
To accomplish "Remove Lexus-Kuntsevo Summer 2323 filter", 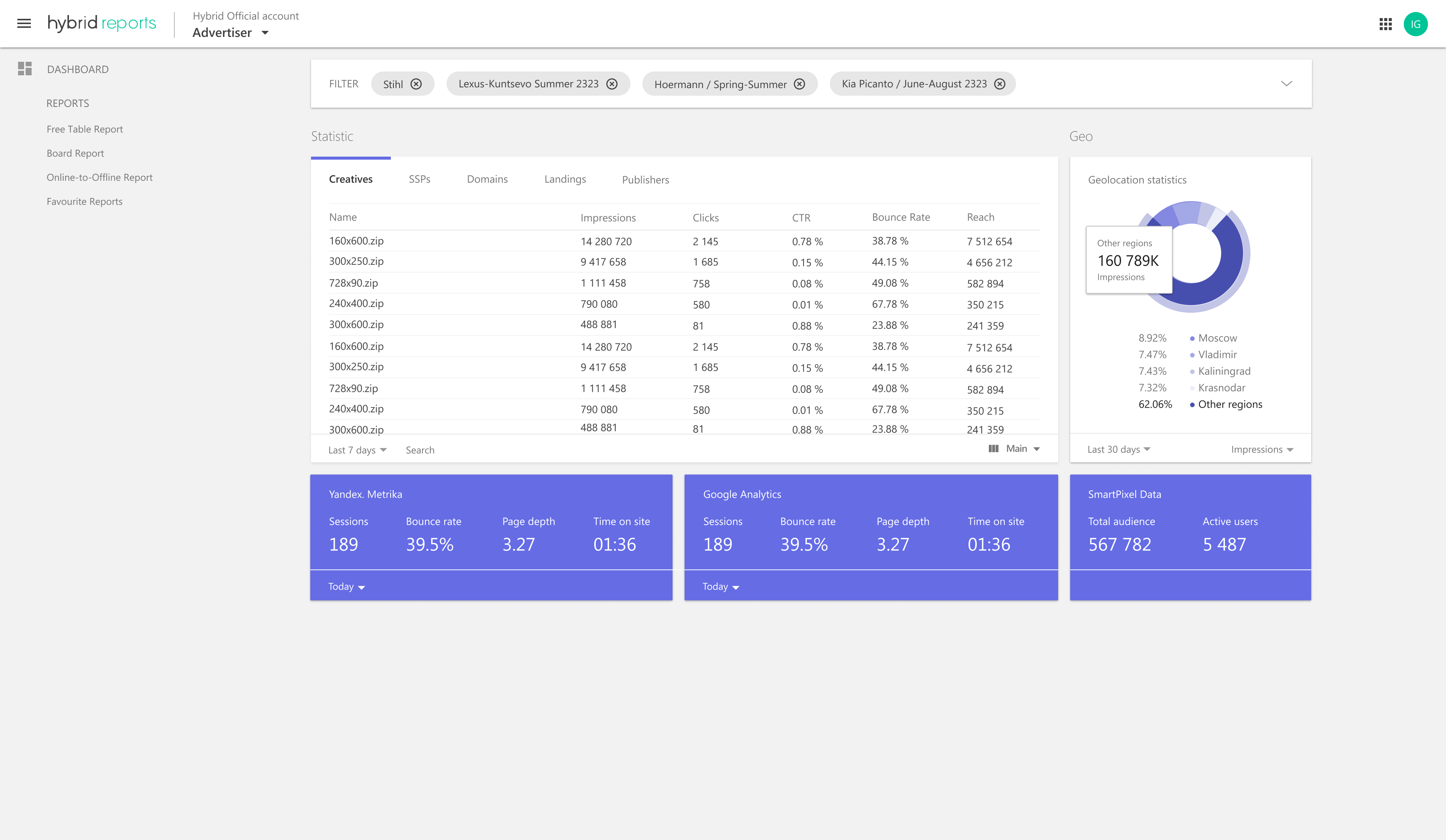I will coord(612,84).
